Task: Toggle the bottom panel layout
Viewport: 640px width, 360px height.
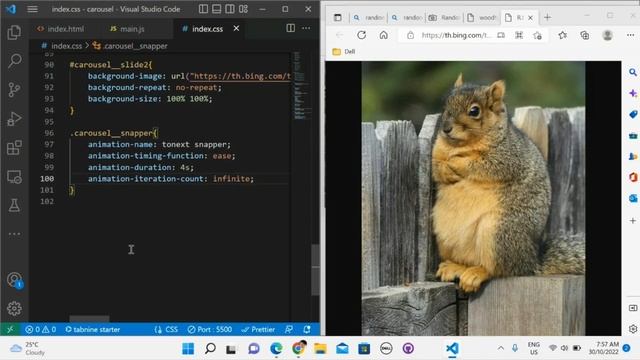Action: (x=217, y=9)
